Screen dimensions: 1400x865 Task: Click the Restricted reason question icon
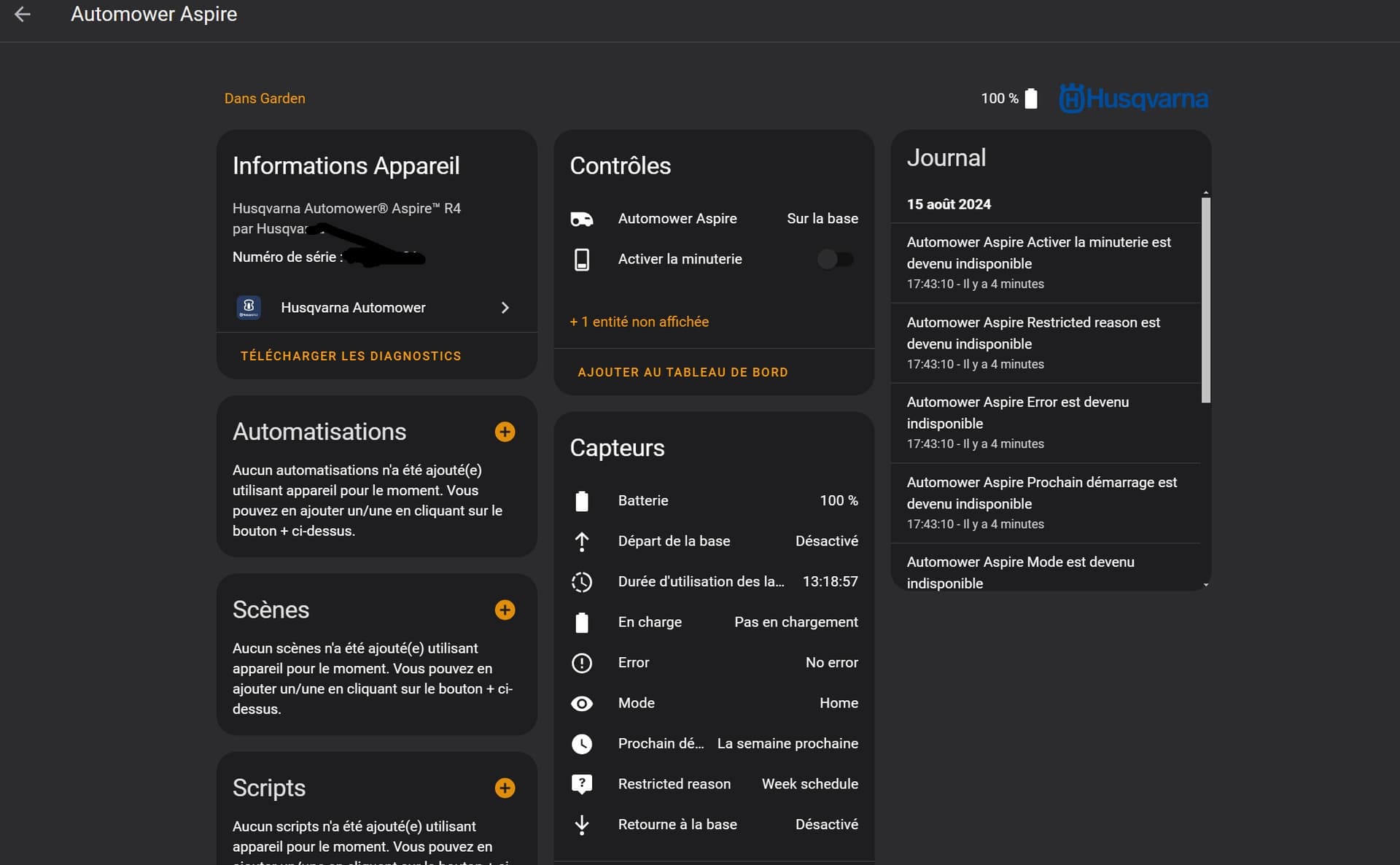pyautogui.click(x=581, y=784)
